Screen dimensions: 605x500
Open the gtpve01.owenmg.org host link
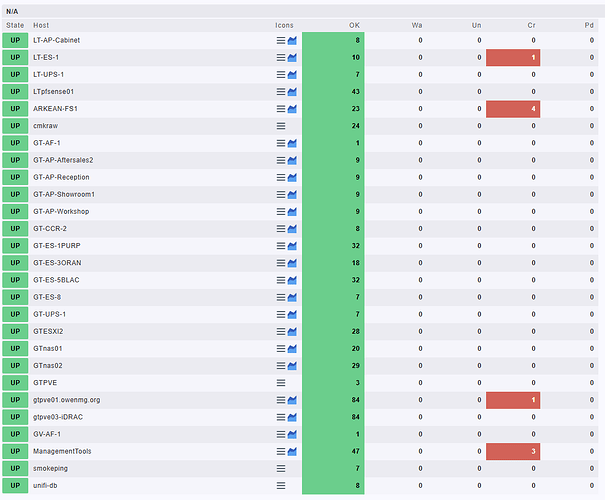66,400
